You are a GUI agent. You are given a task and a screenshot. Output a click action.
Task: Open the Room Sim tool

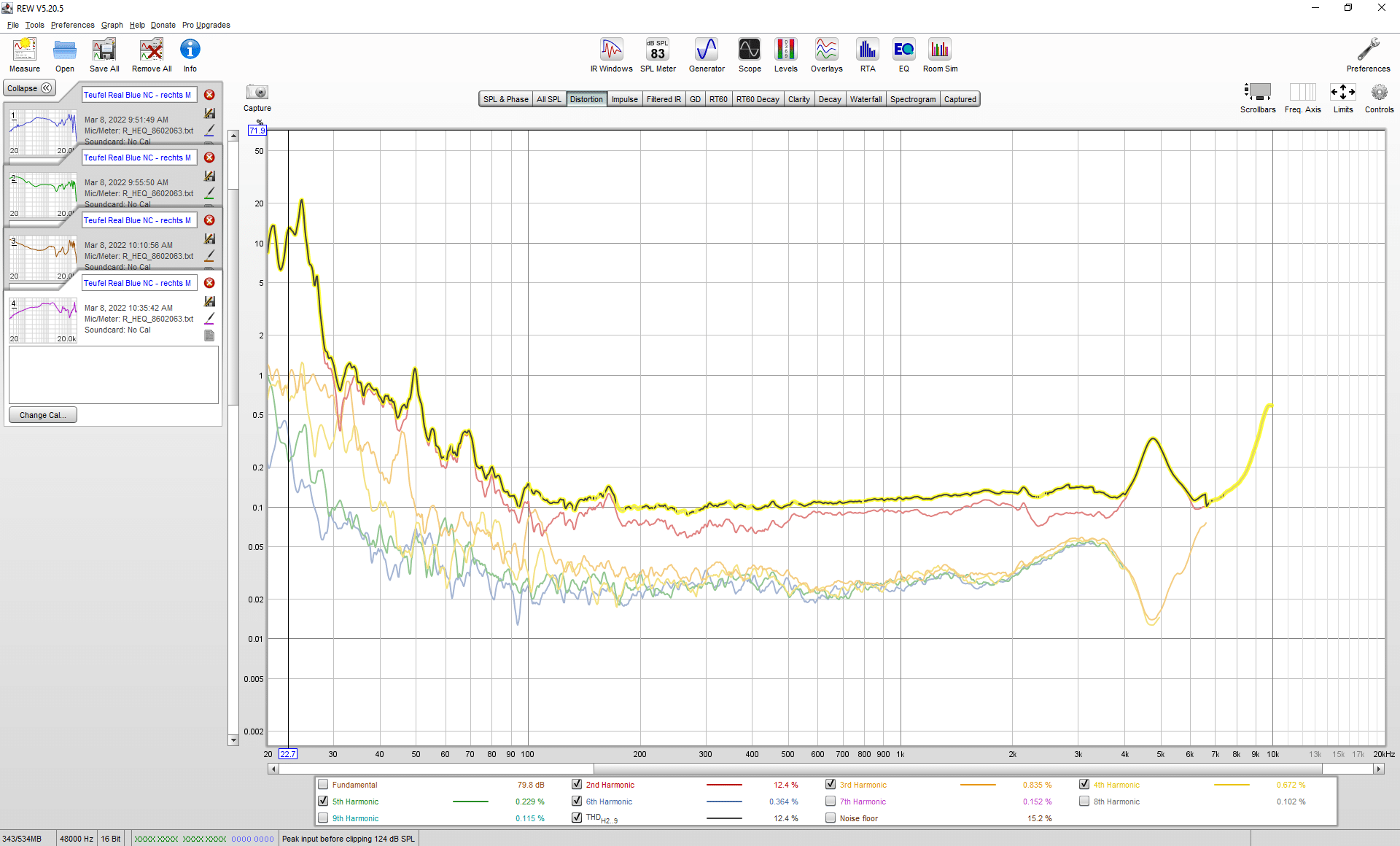pyautogui.click(x=940, y=55)
